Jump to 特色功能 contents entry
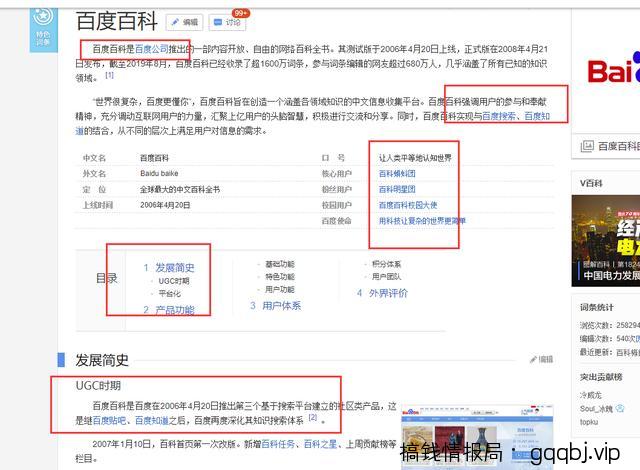640x470 pixels. (x=280, y=277)
